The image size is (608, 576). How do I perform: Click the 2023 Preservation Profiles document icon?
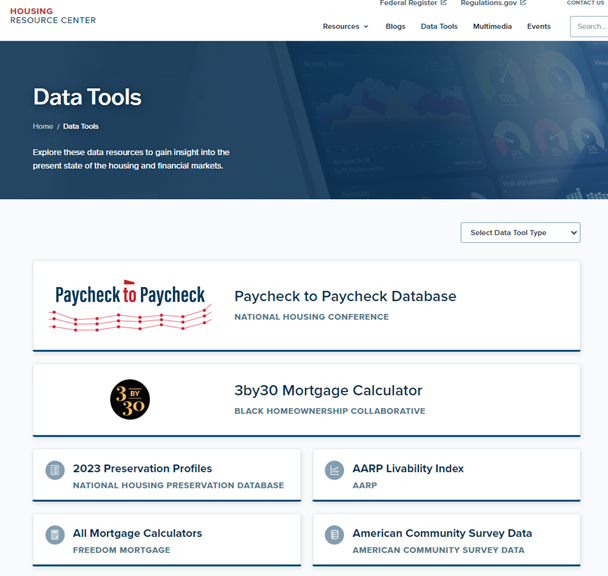[x=55, y=470]
